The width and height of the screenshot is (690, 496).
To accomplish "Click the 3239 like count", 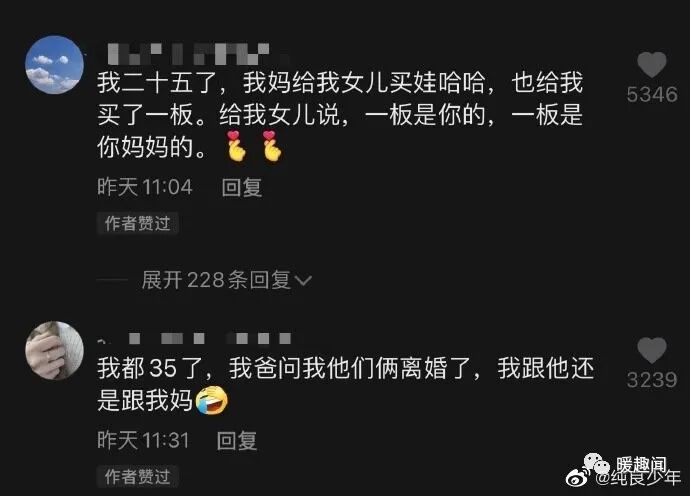I will pyautogui.click(x=652, y=380).
